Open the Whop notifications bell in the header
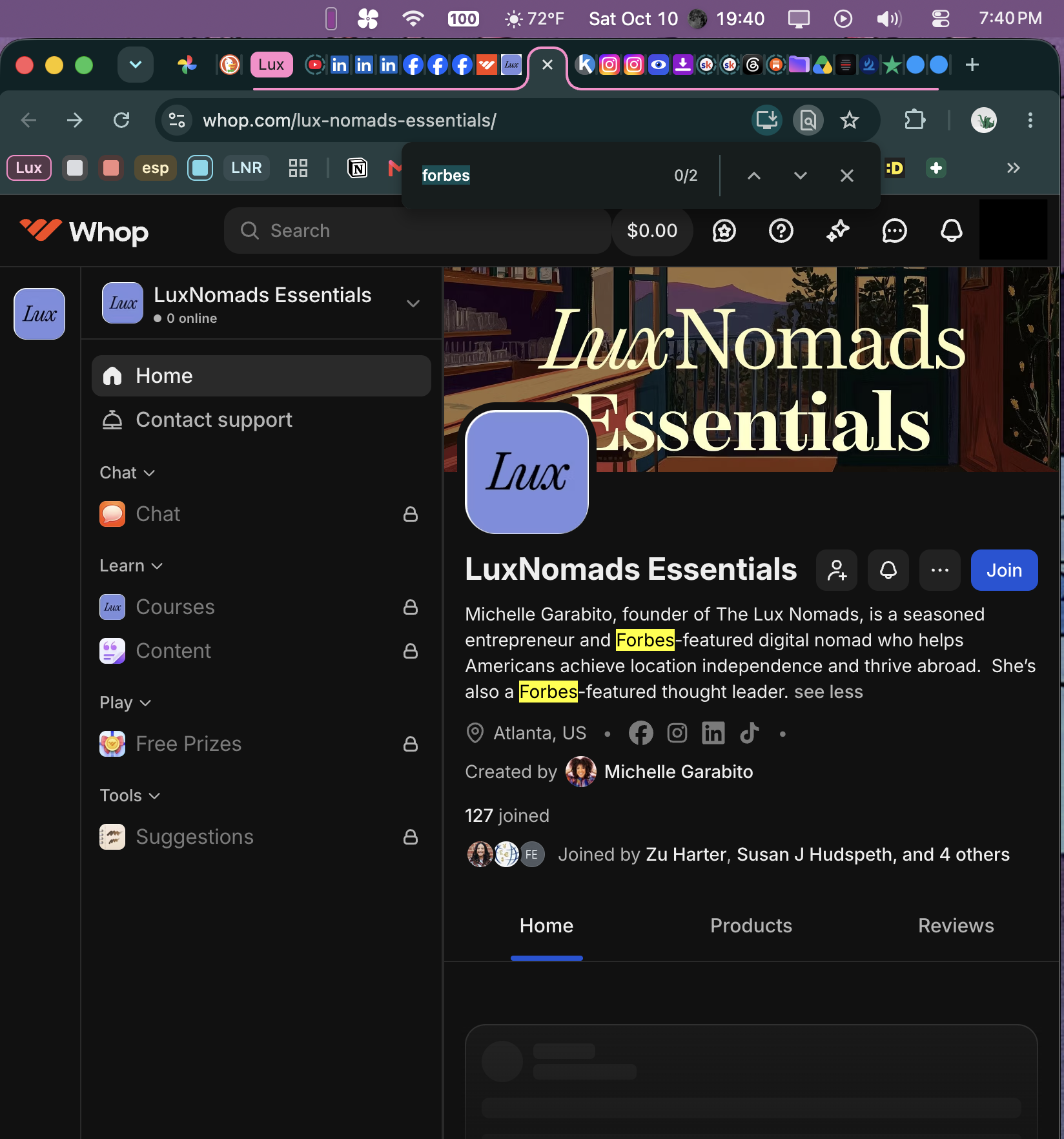Image resolution: width=1064 pixels, height=1139 pixels. [951, 231]
